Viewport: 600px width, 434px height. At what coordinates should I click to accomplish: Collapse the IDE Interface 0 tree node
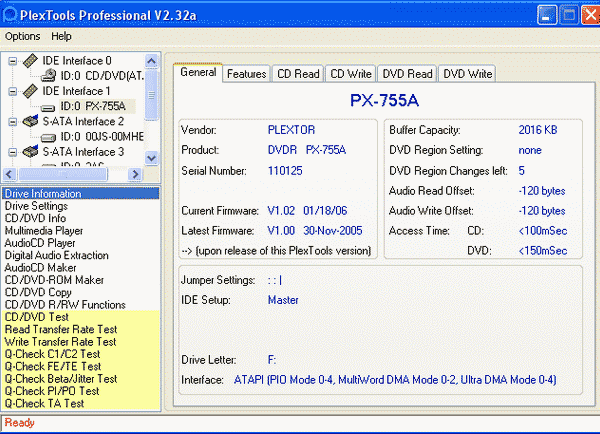13,61
